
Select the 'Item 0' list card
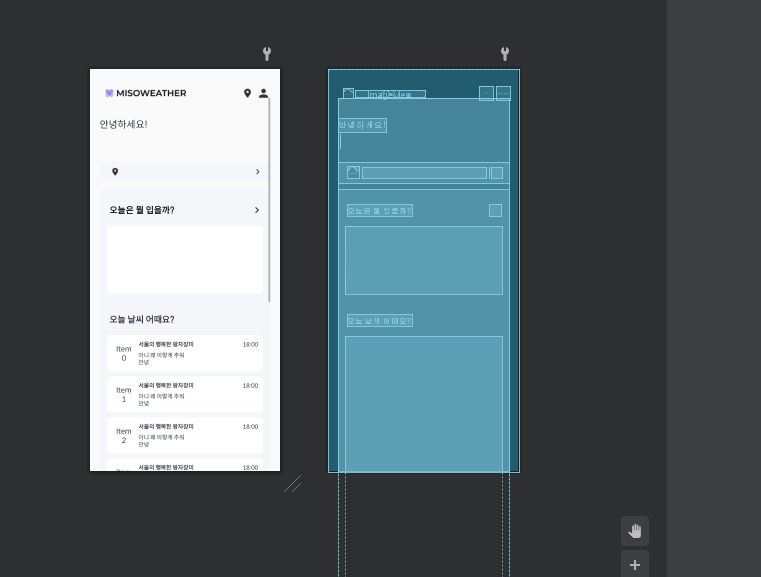(185, 353)
